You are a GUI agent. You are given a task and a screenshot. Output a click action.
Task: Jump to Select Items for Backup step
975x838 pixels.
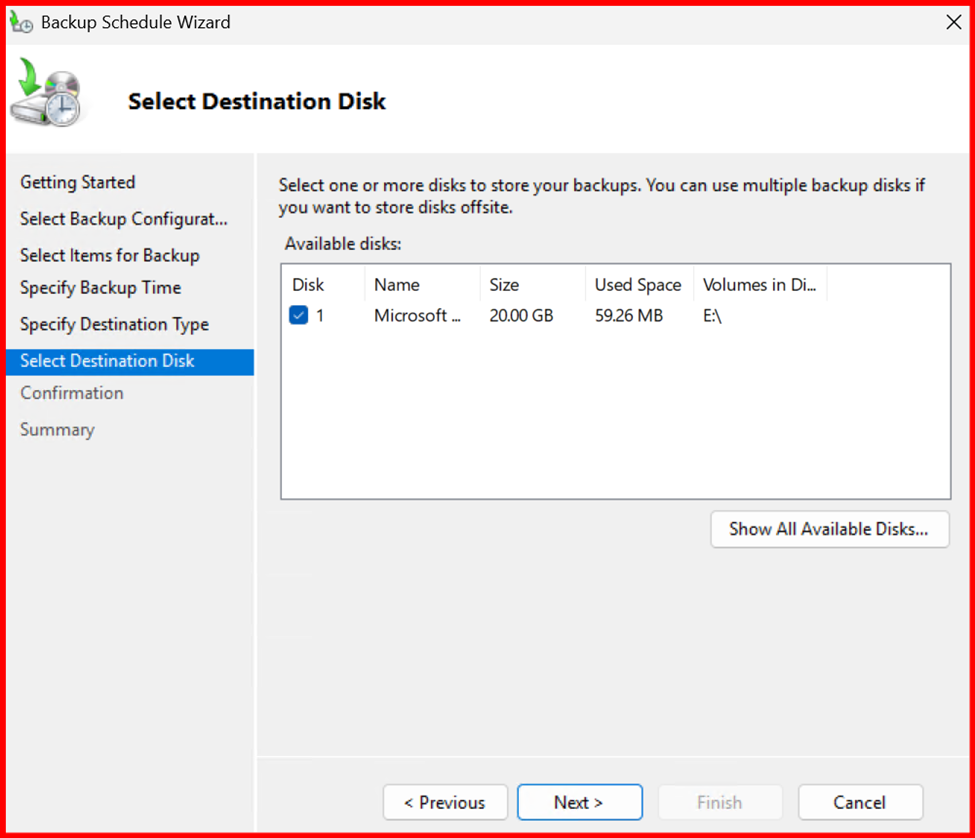109,255
